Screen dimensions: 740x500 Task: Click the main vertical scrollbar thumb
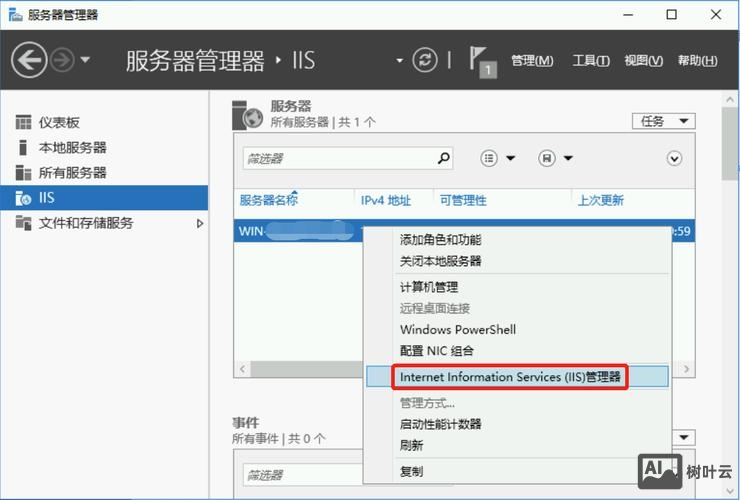pyautogui.click(x=730, y=144)
